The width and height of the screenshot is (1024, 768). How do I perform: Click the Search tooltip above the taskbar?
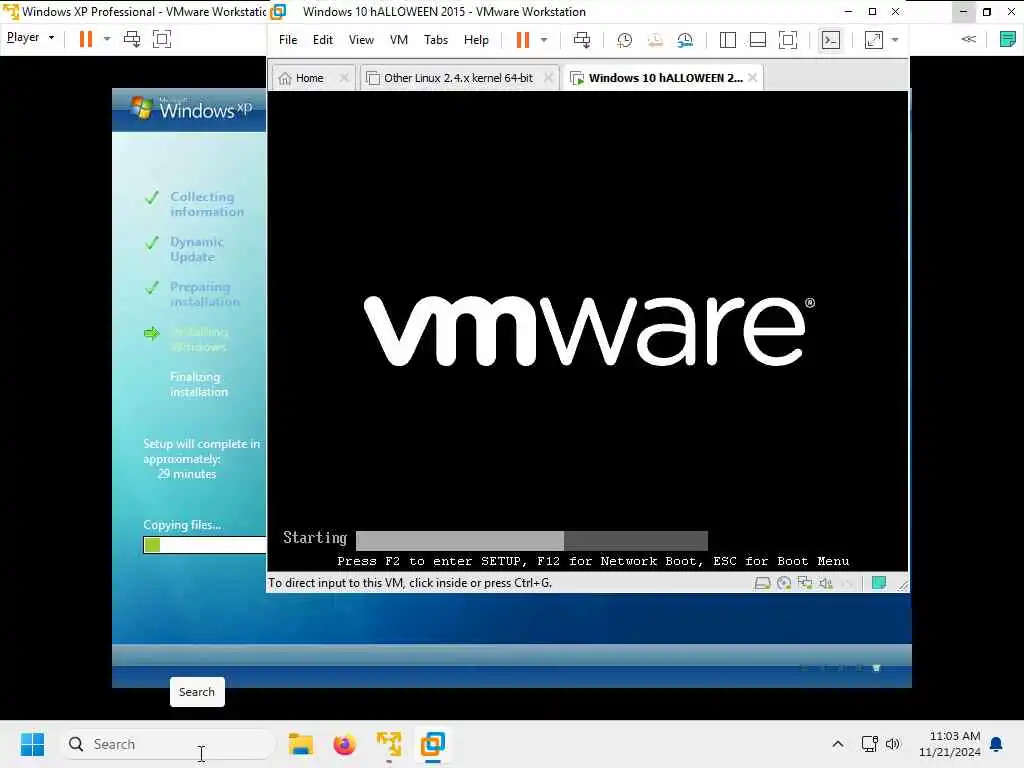click(197, 692)
